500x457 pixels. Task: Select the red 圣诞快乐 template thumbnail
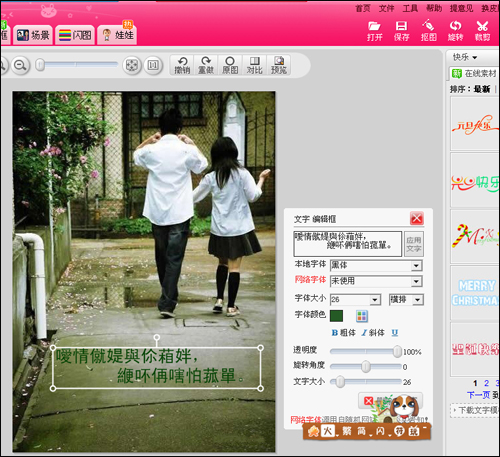475,349
